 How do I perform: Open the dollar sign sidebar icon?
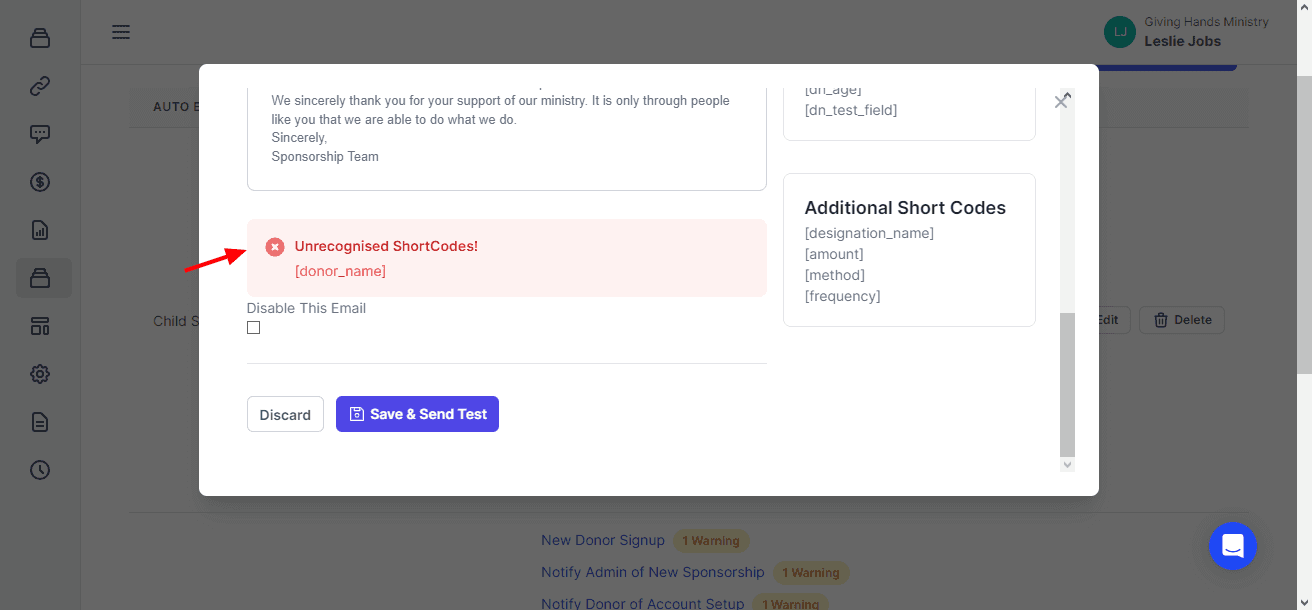[40, 182]
